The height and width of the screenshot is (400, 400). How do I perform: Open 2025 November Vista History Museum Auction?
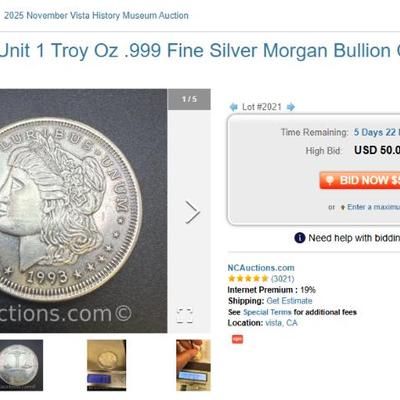click(x=96, y=15)
